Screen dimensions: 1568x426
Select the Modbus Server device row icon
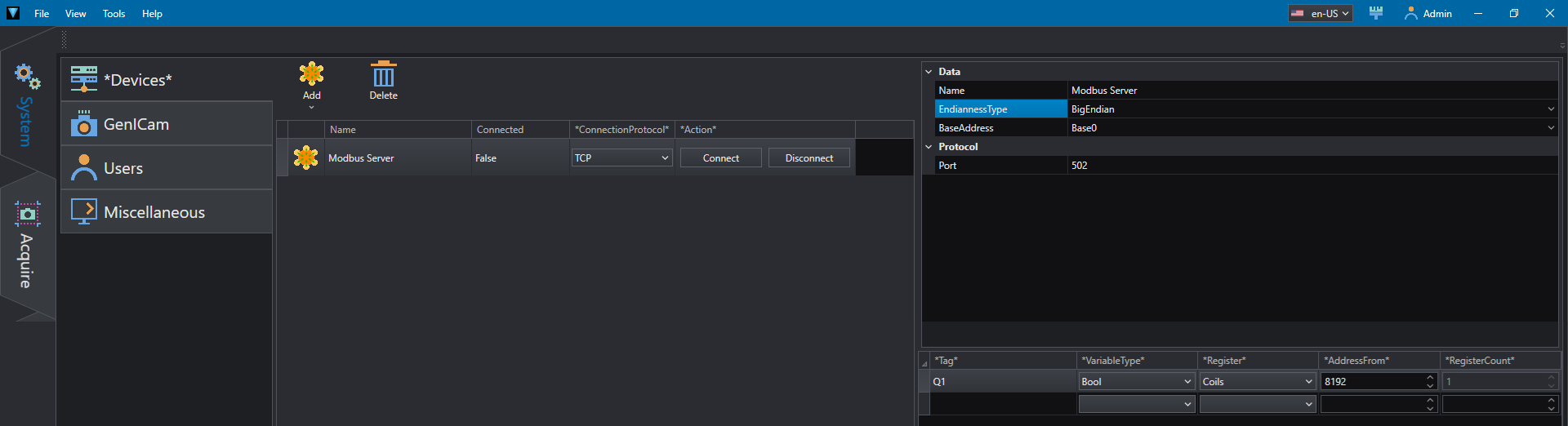(x=305, y=158)
